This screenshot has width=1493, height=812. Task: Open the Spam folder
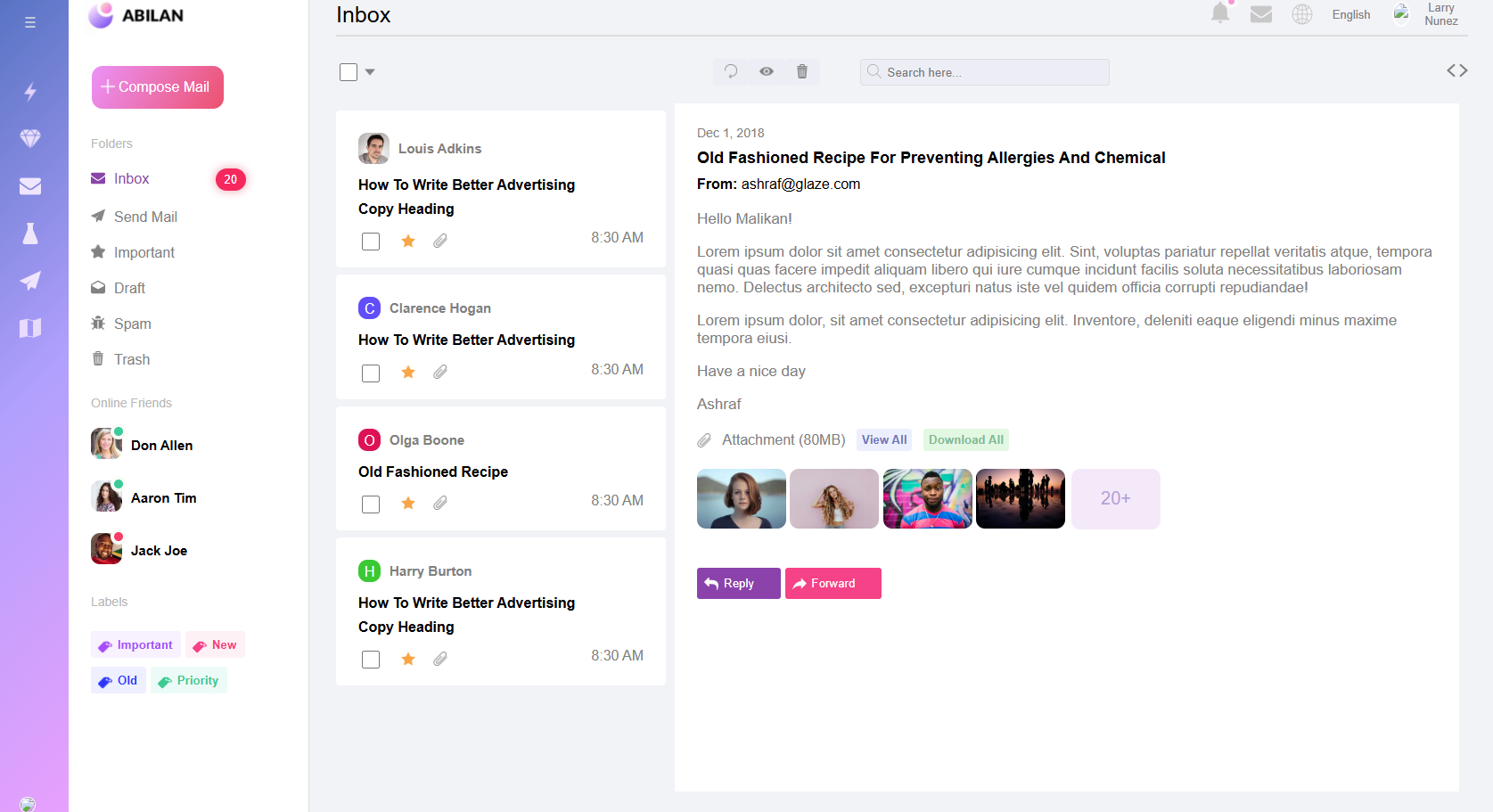tap(132, 324)
